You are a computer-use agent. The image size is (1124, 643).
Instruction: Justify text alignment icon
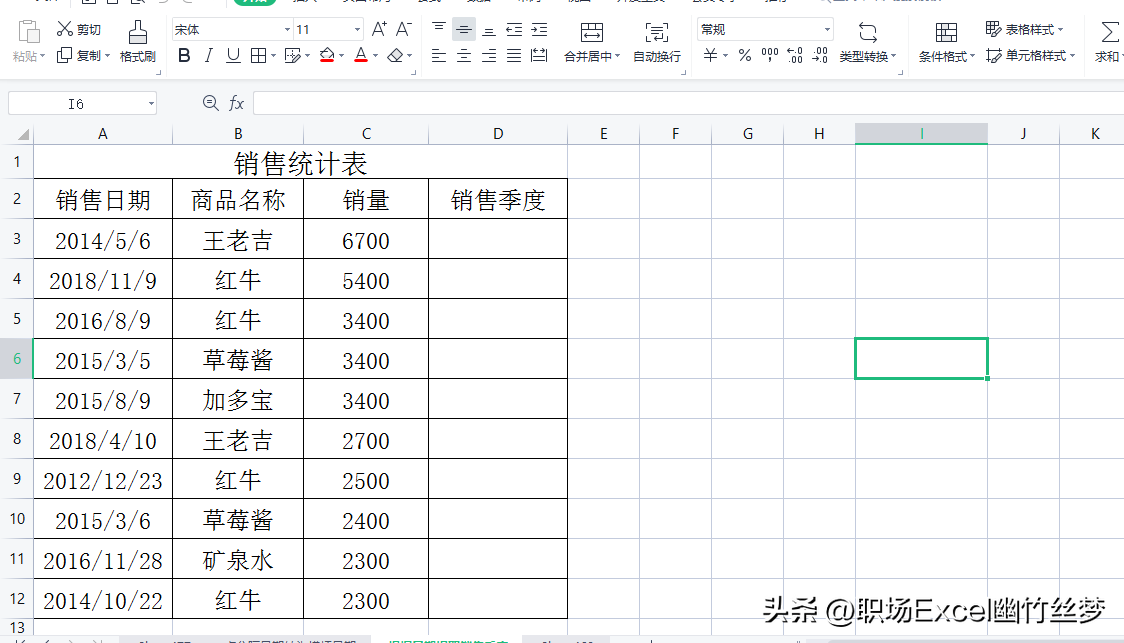coord(514,55)
